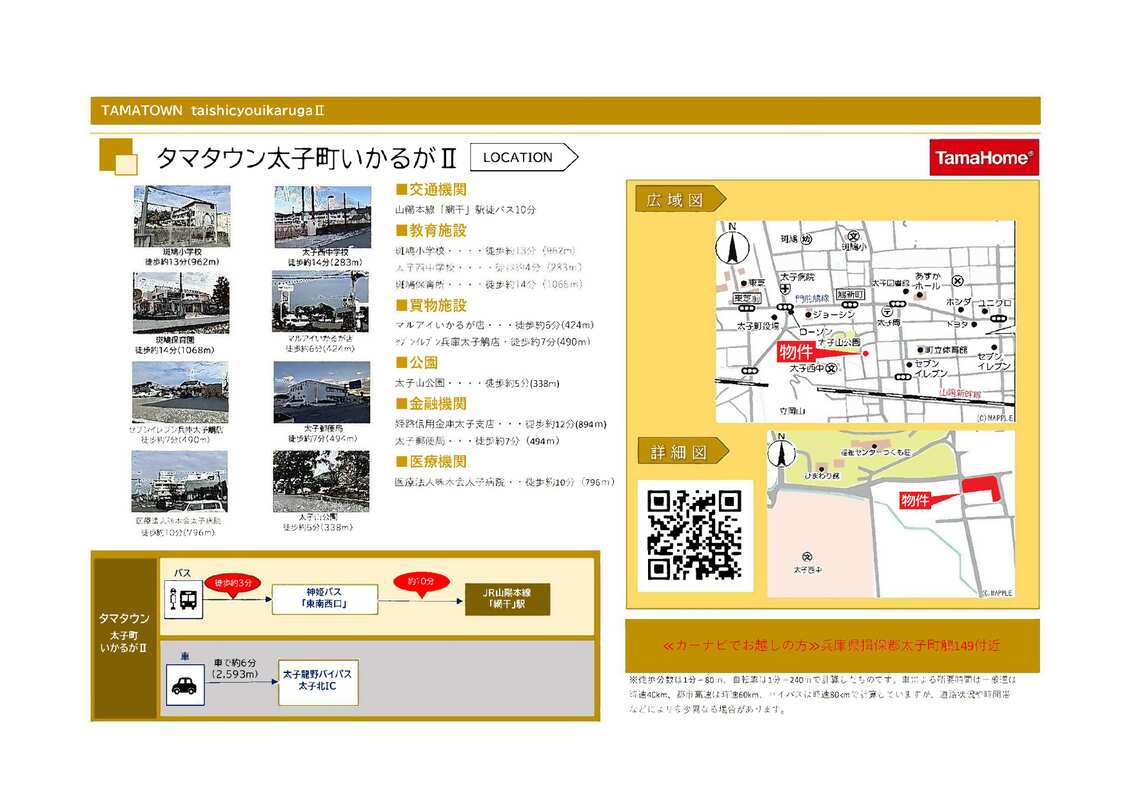This screenshot has height=800, width=1131.
Task: Click the red 約10分 bubble
Action: (x=418, y=582)
